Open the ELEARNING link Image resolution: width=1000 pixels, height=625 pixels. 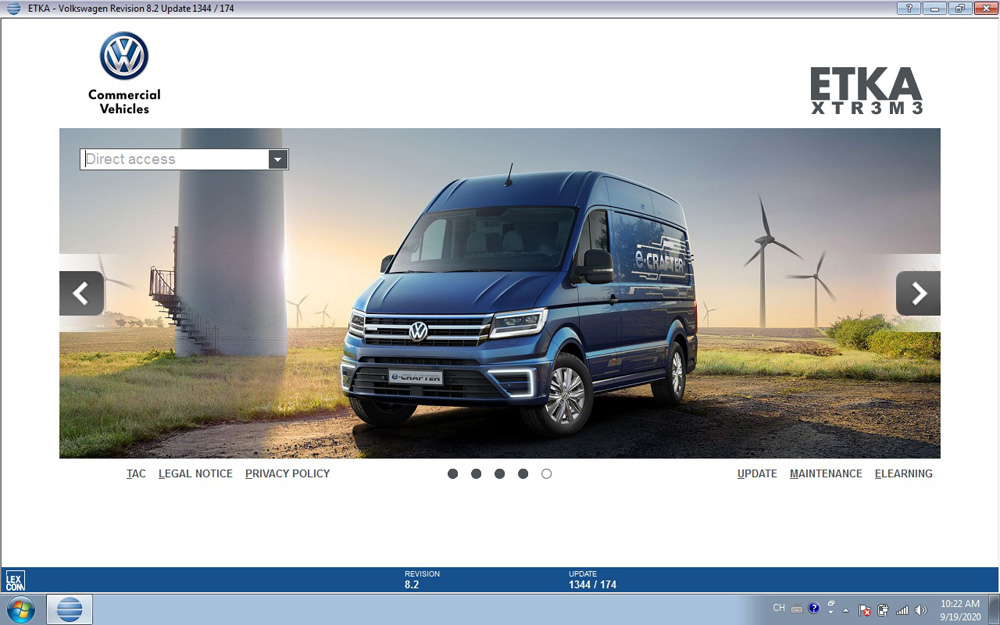tap(904, 474)
